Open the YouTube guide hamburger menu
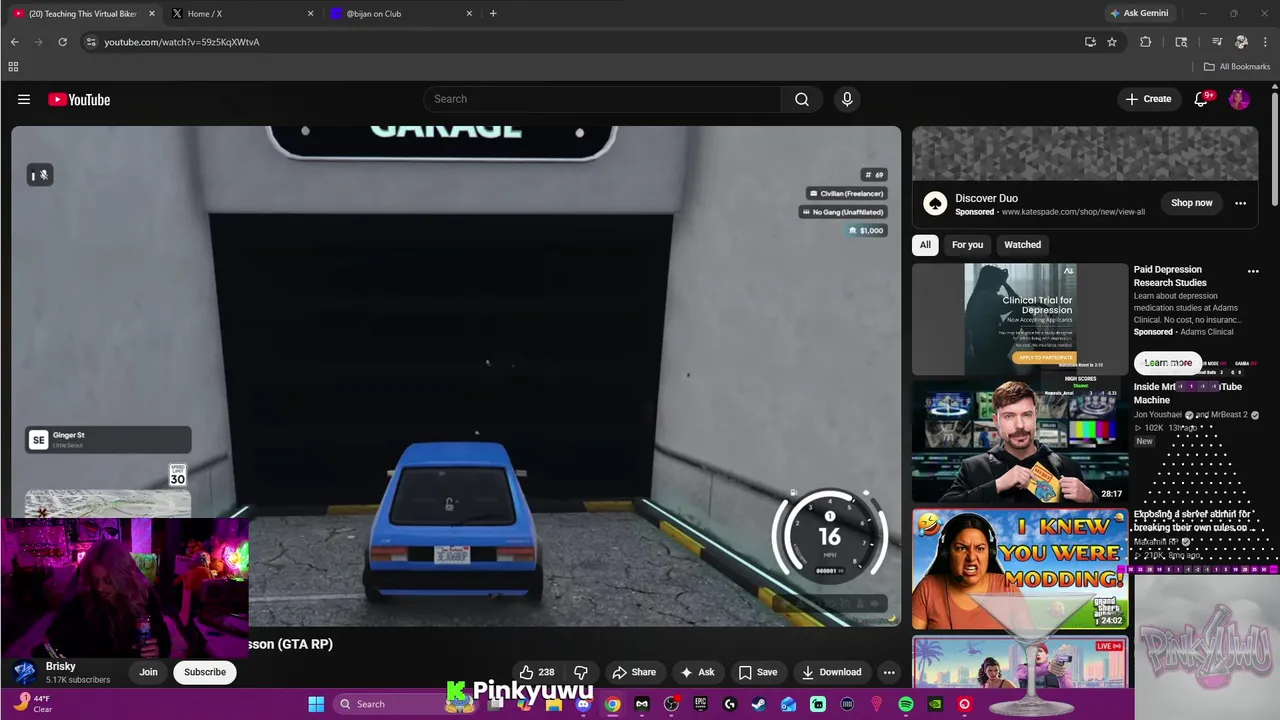1280x720 pixels. click(24, 99)
